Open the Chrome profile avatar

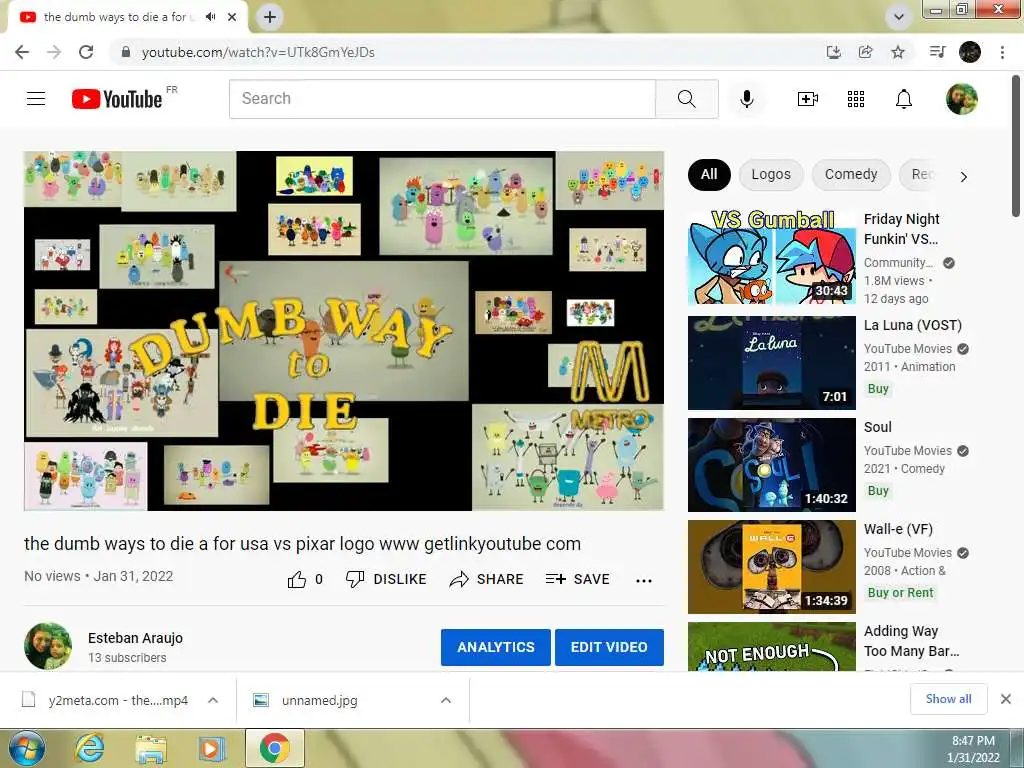[970, 52]
